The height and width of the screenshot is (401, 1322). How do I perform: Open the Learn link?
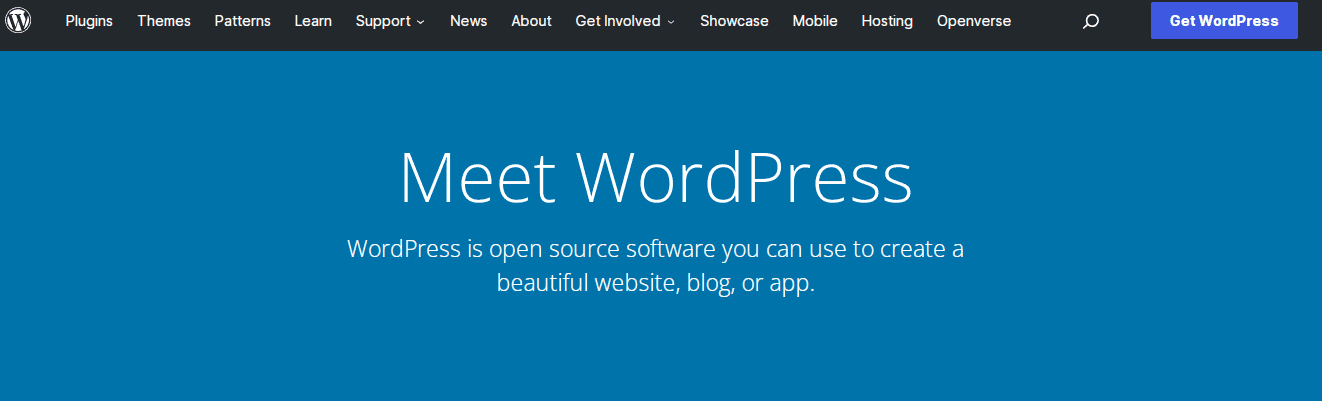313,21
